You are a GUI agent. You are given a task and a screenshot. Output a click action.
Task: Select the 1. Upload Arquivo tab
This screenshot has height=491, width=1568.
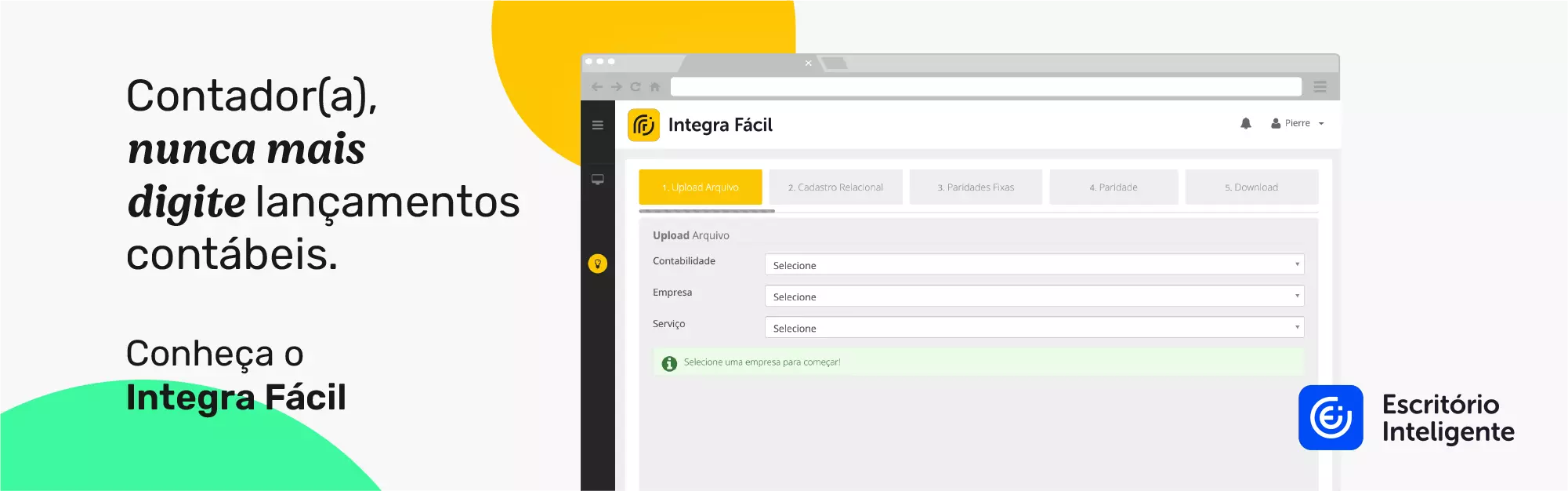click(x=701, y=187)
